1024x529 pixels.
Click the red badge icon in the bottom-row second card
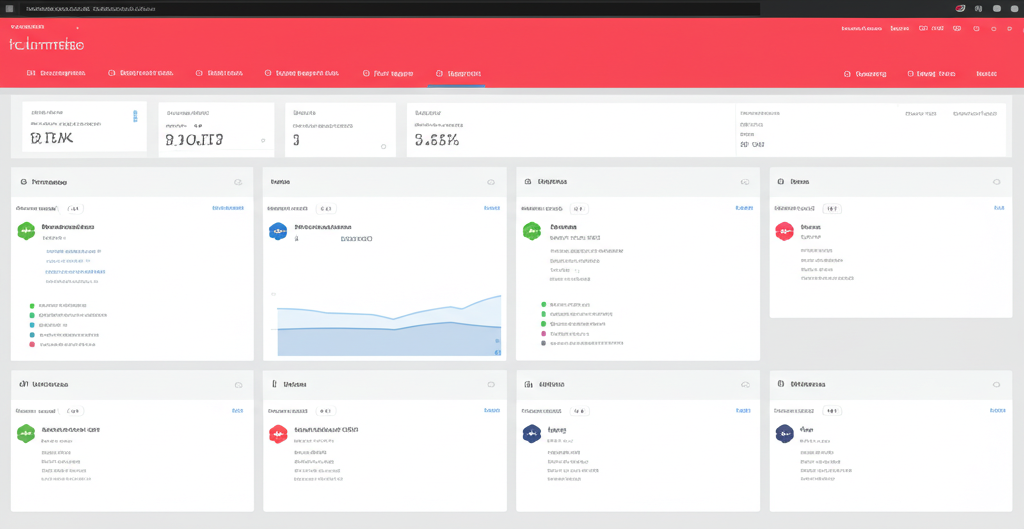pyautogui.click(x=278, y=434)
